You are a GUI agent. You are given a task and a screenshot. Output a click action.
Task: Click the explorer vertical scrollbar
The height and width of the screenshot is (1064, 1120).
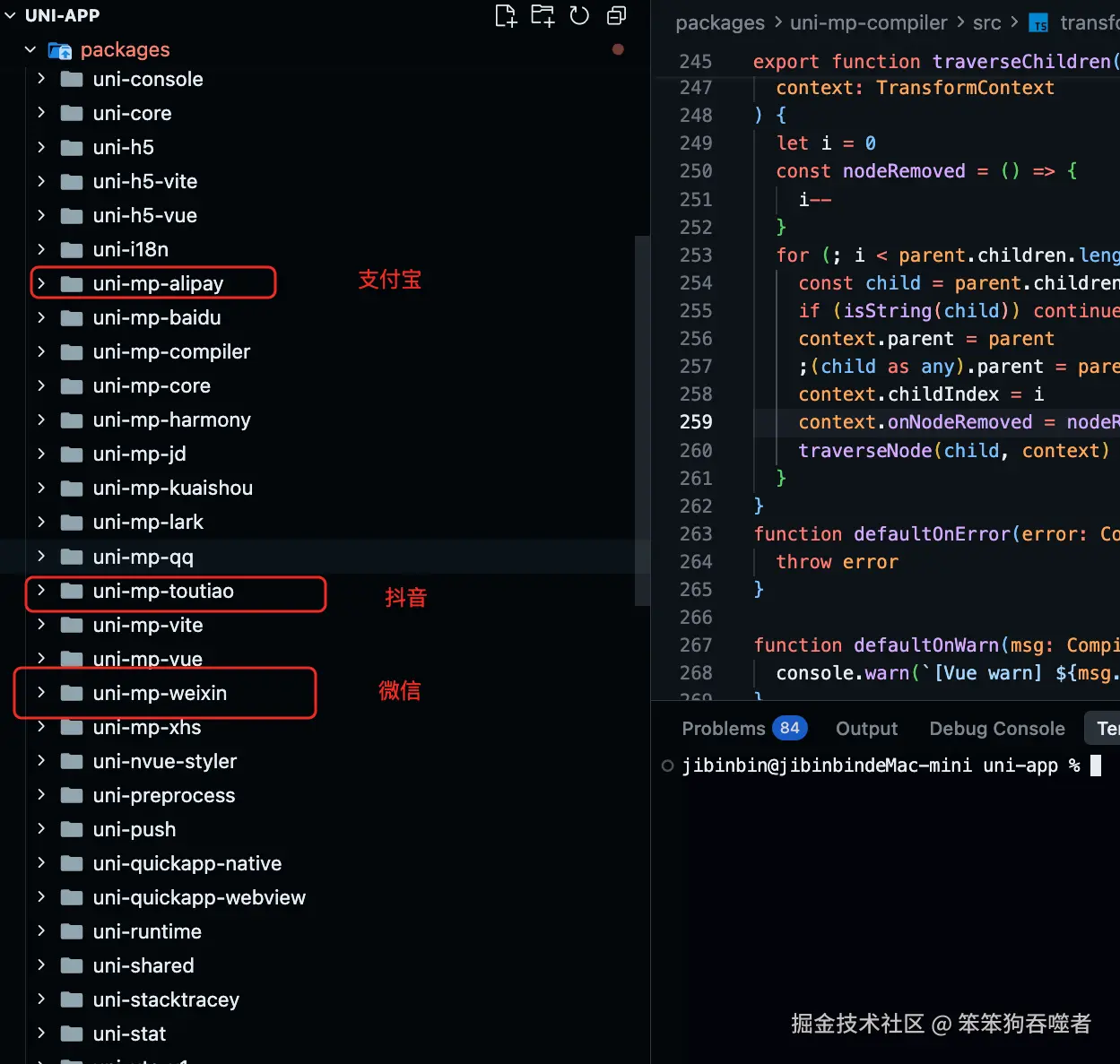pos(642,420)
